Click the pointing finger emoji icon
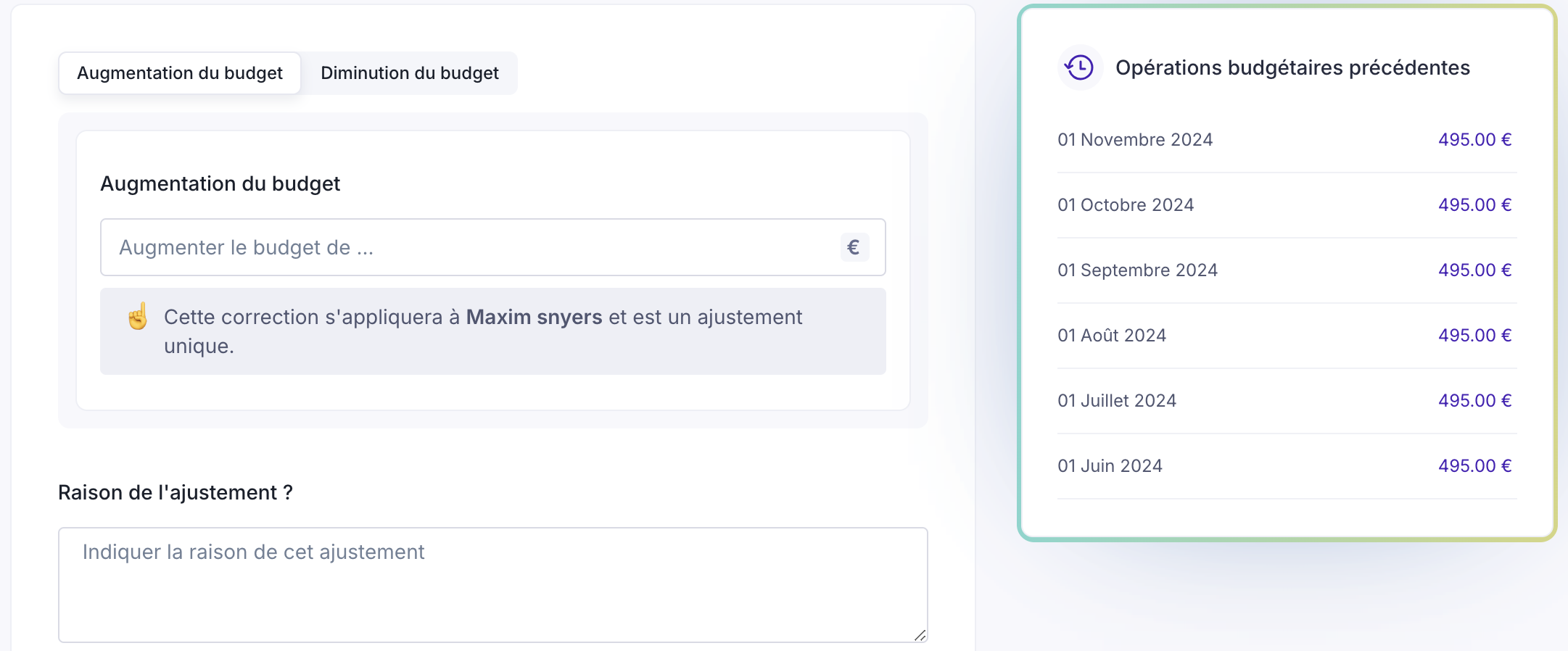 138,317
